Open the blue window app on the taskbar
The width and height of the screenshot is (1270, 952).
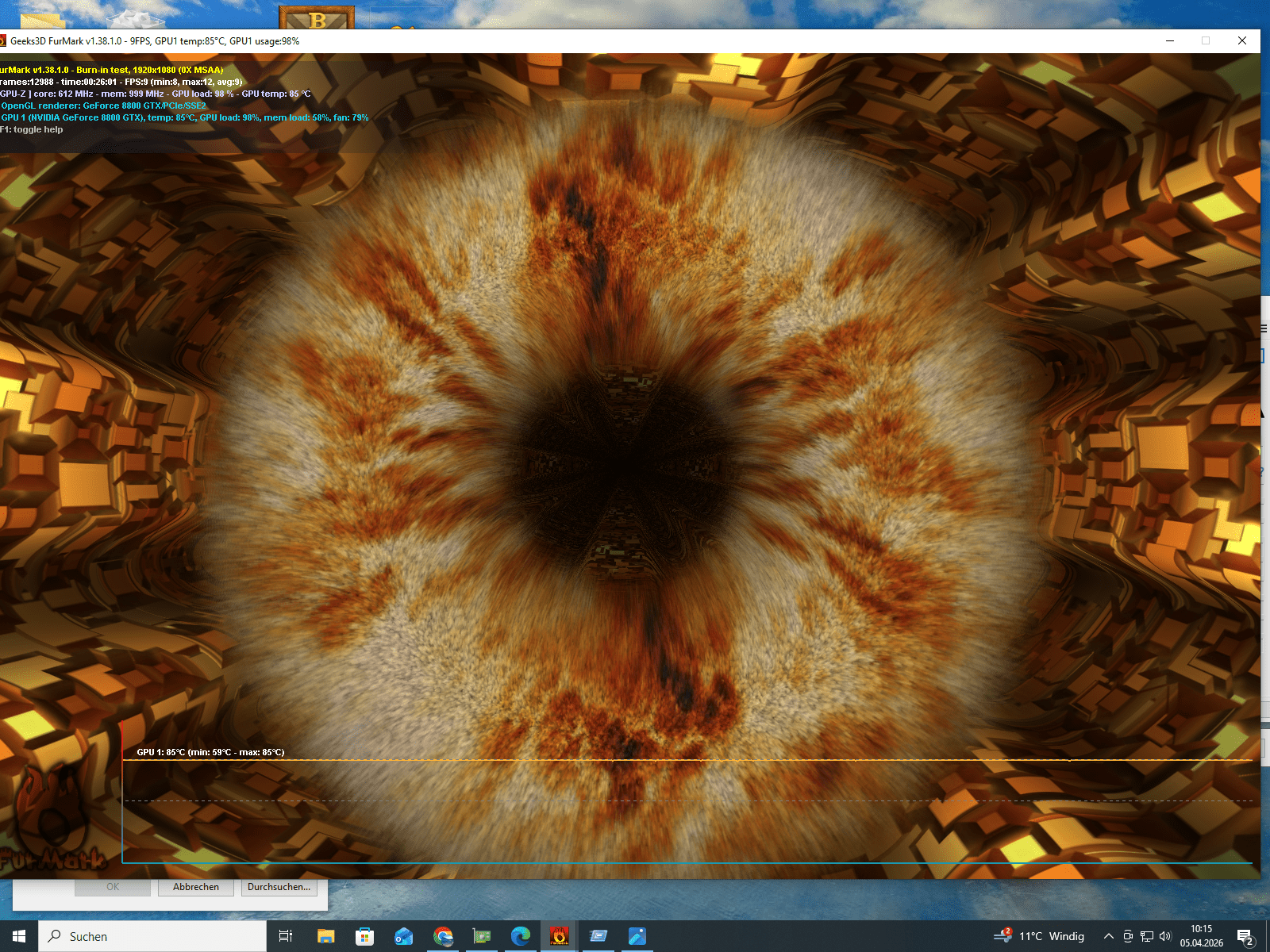pos(598,936)
